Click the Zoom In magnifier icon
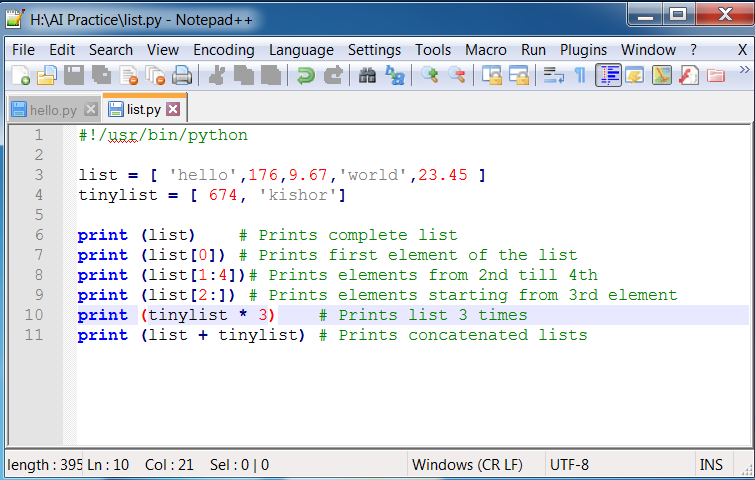755x480 pixels. coord(430,76)
